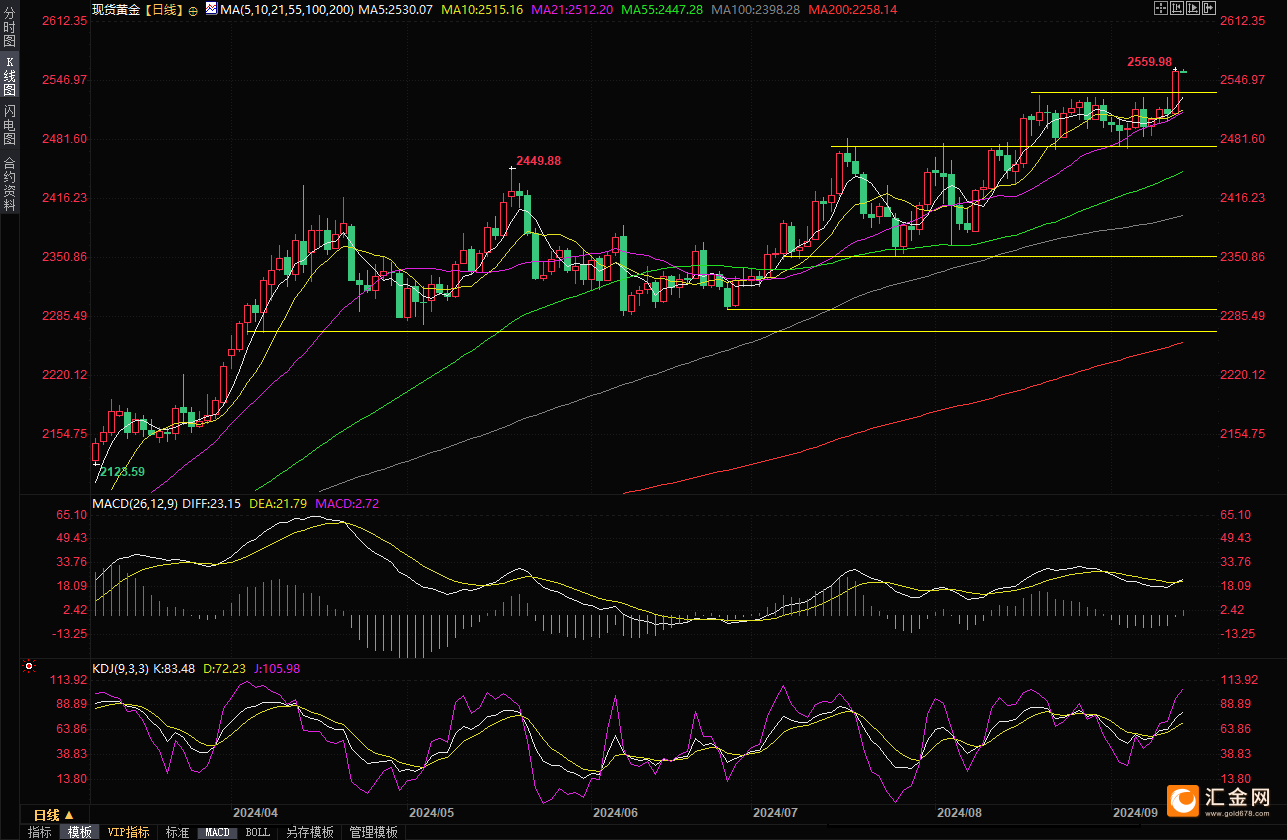Open the 合约资料 sidebar tab
Viewport: 1287px width, 840px height.
click(x=9, y=183)
